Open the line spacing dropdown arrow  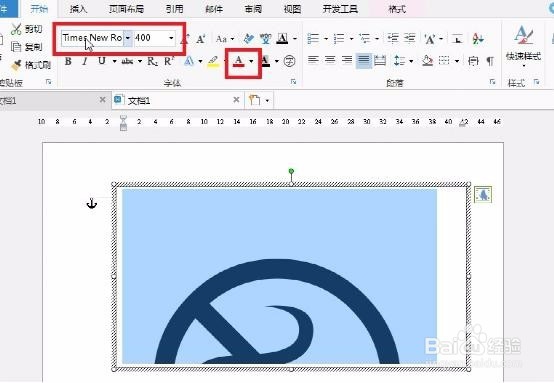click(411, 61)
